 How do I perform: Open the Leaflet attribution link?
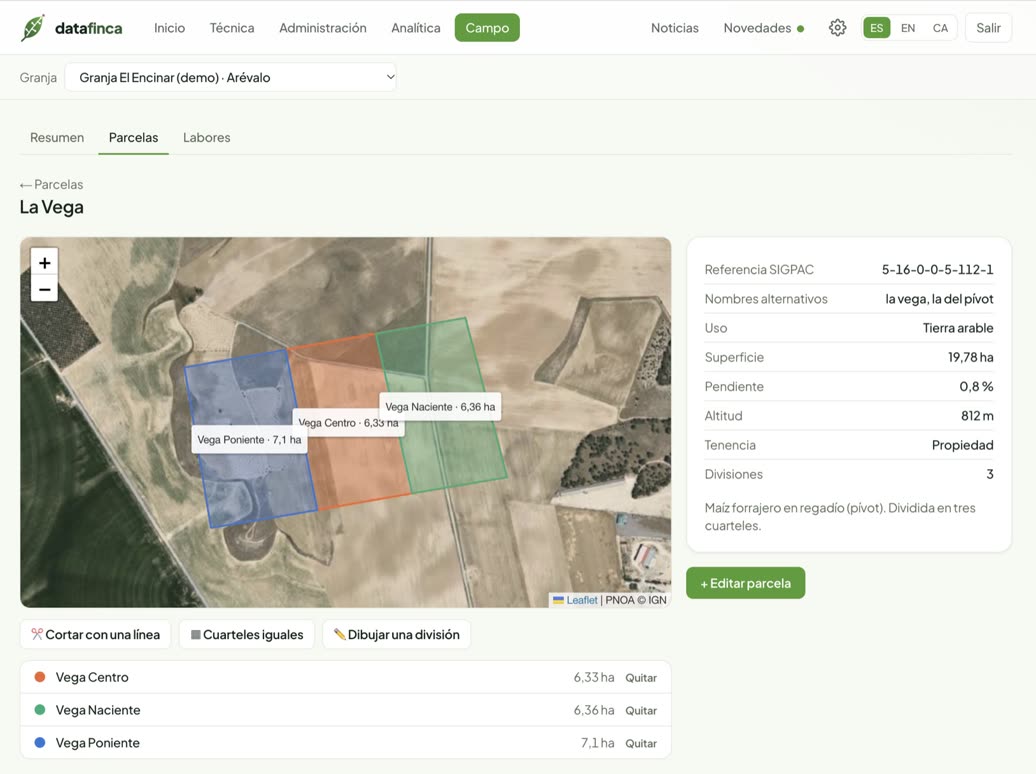tap(581, 600)
